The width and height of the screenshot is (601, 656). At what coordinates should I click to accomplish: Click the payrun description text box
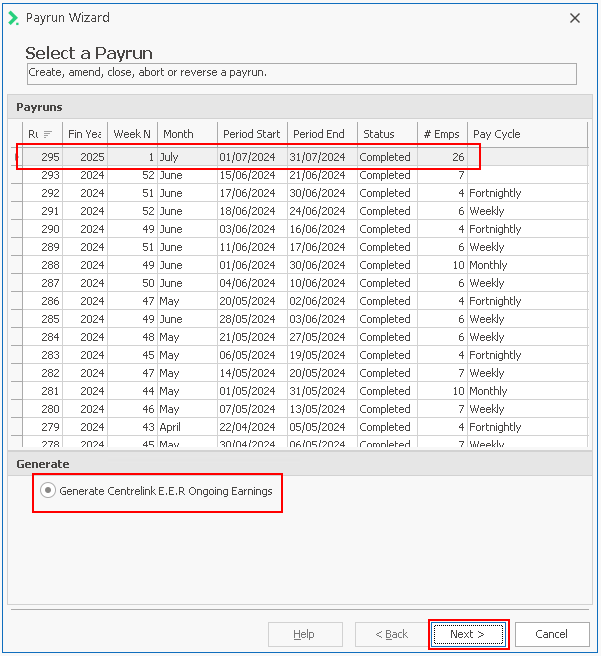tap(301, 73)
